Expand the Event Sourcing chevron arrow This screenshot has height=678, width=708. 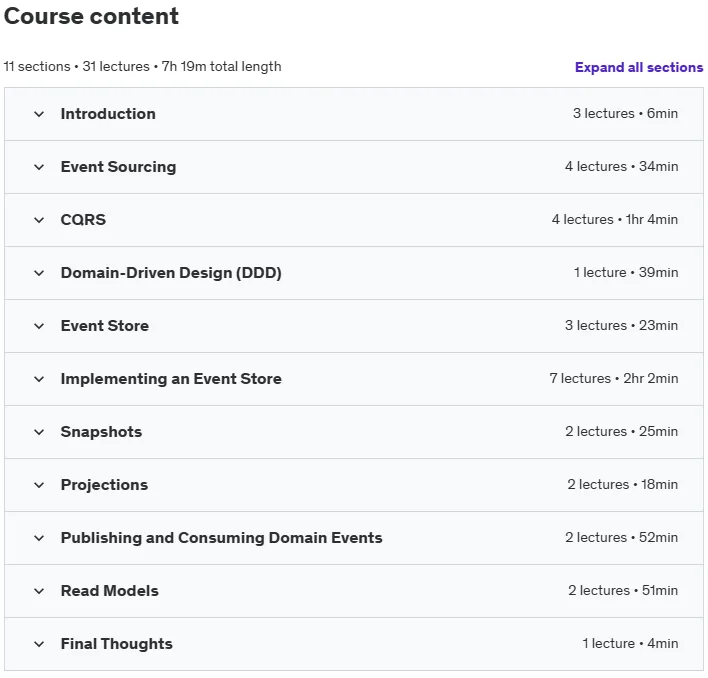point(39,167)
